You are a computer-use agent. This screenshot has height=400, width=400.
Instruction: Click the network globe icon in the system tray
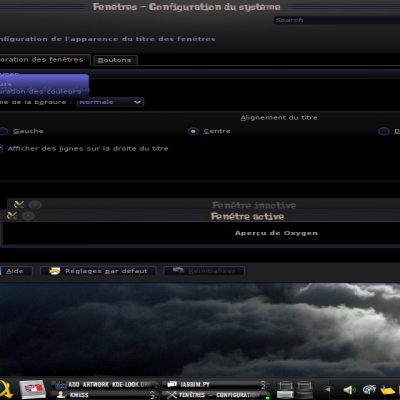pos(369,390)
